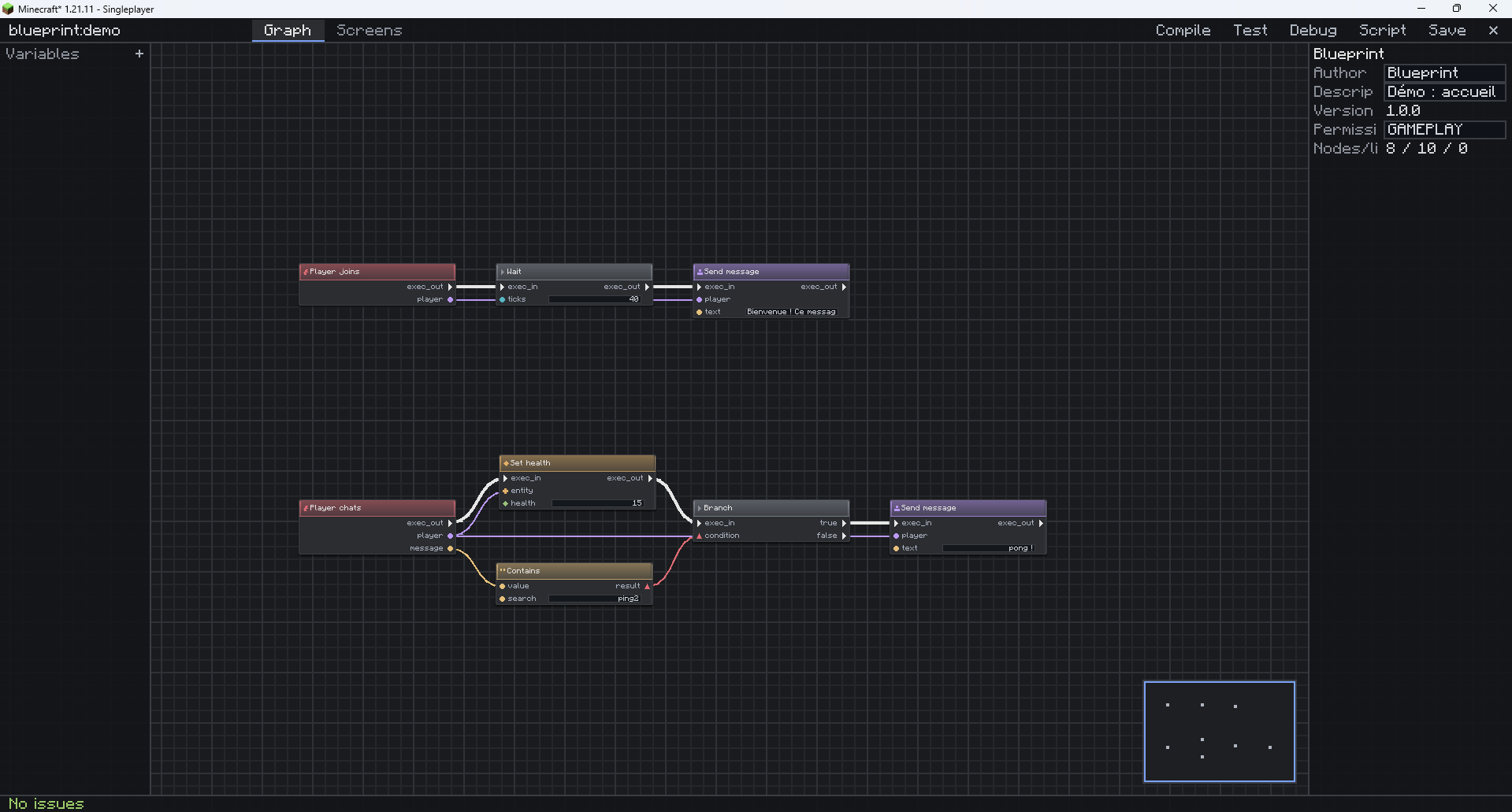Edit pong ! text field in Send message node
Image resolution: width=1512 pixels, height=812 pixels.
989,548
